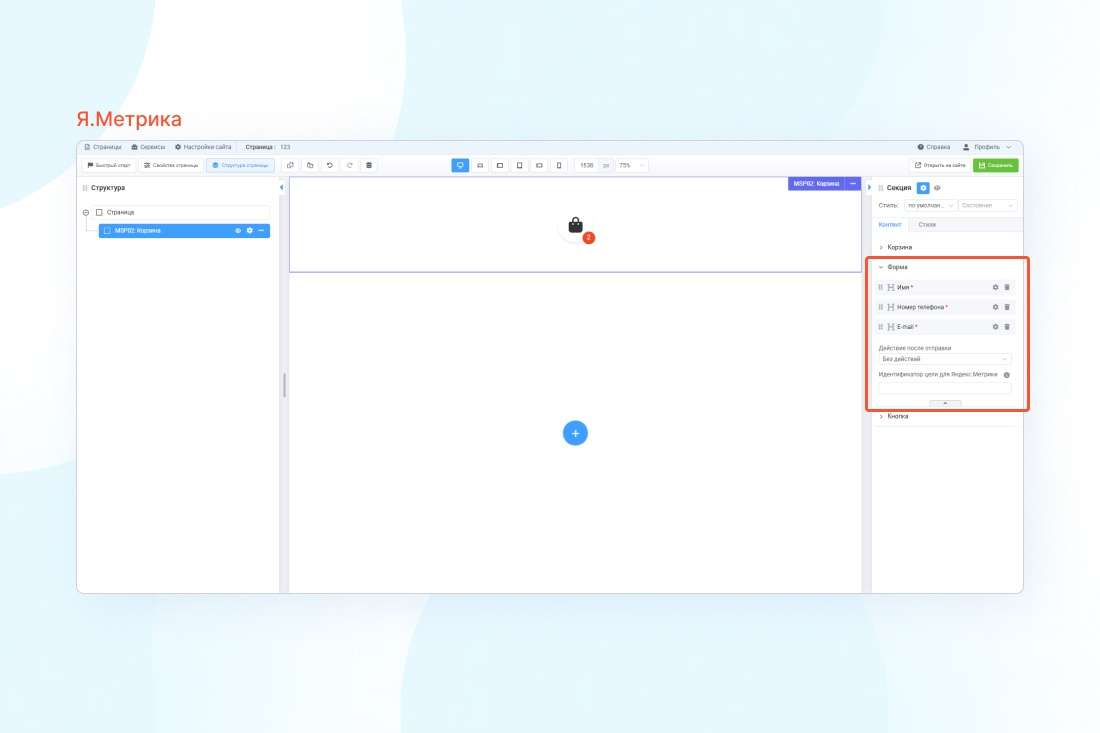Viewport: 1100px width, 733px height.
Task: Select the desktop monitor viewport
Action: pos(460,166)
